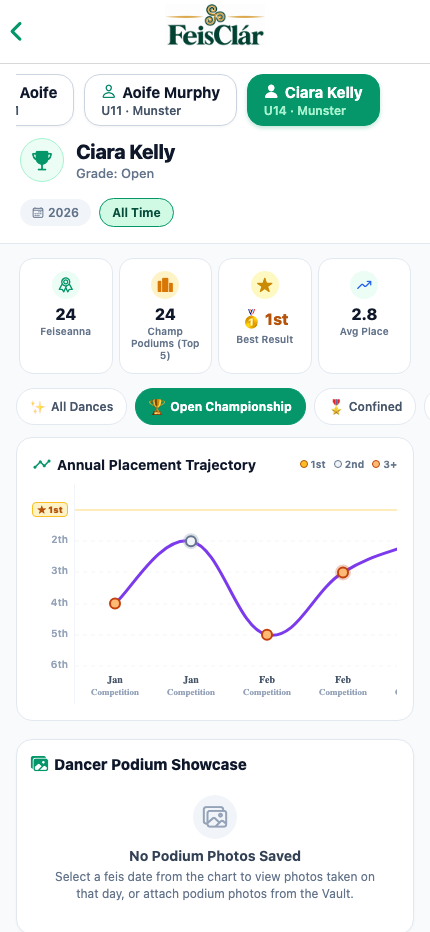Open the Best Result card
The height and width of the screenshot is (932, 430).
coord(265,316)
